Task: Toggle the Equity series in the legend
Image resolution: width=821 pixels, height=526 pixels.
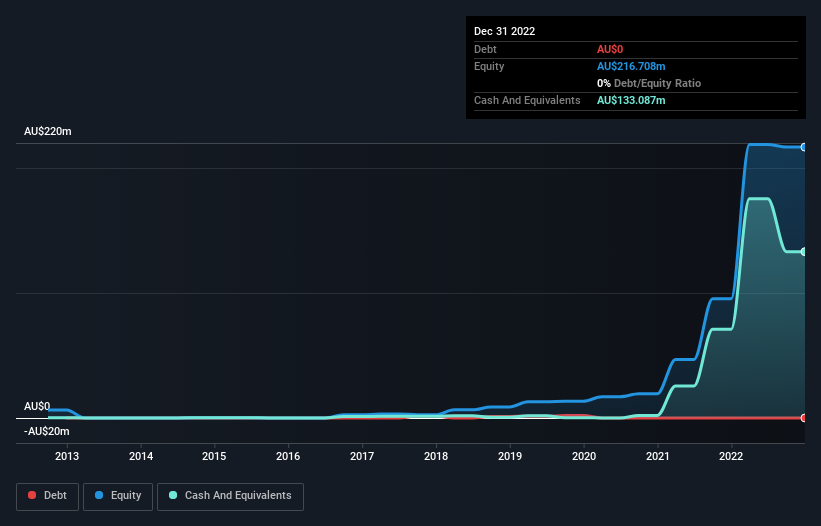Action: tap(118, 496)
